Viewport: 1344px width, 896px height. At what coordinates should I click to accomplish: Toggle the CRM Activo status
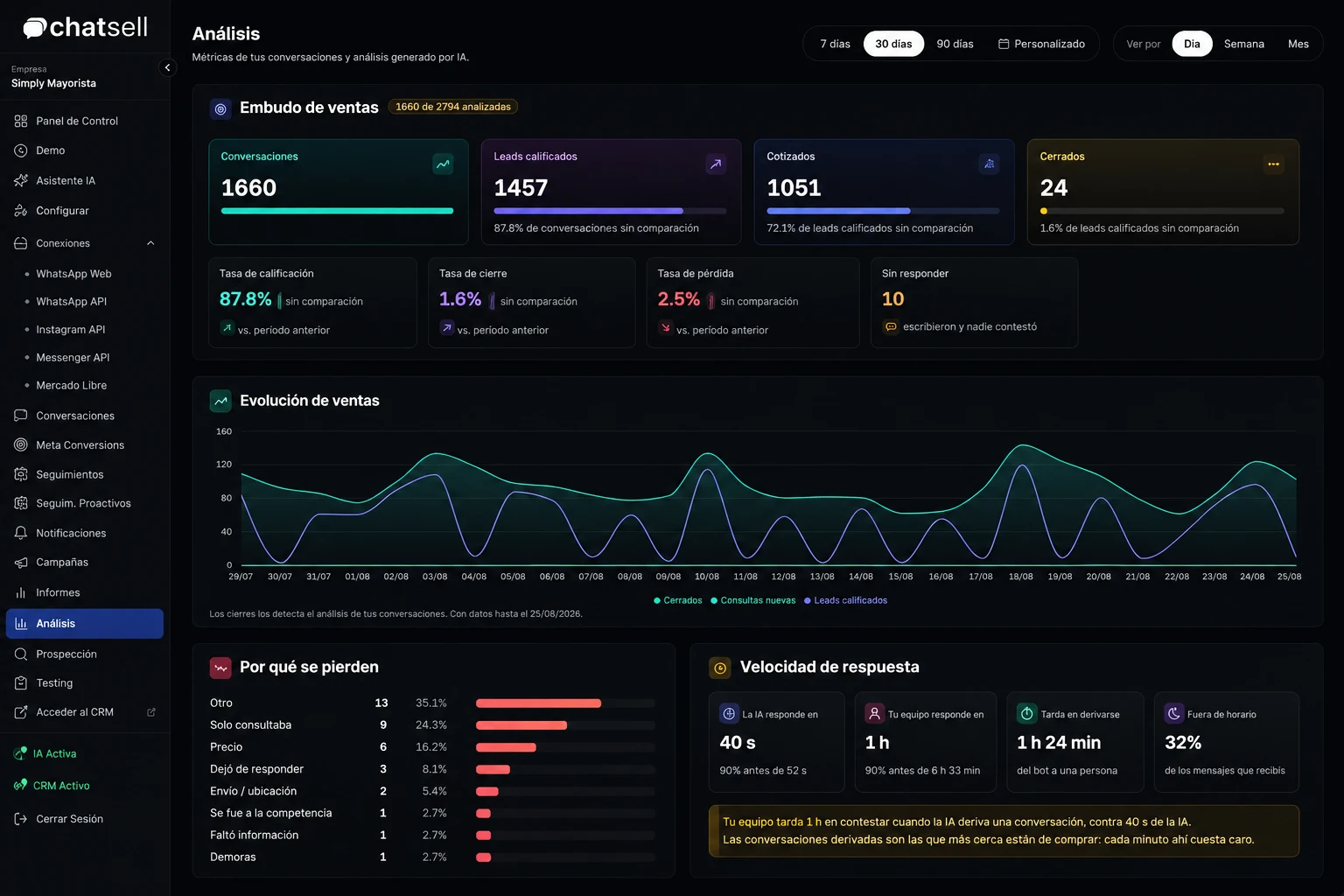(52, 786)
